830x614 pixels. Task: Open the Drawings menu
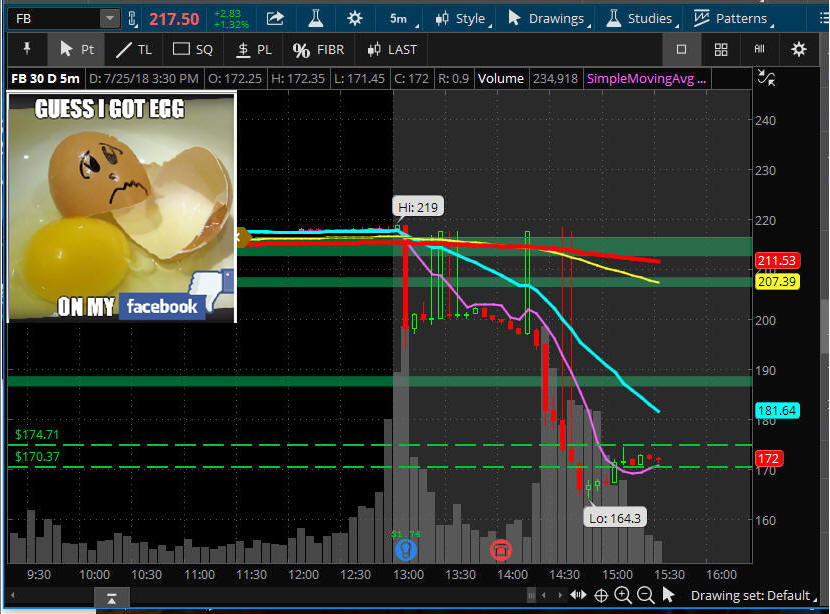click(x=549, y=19)
